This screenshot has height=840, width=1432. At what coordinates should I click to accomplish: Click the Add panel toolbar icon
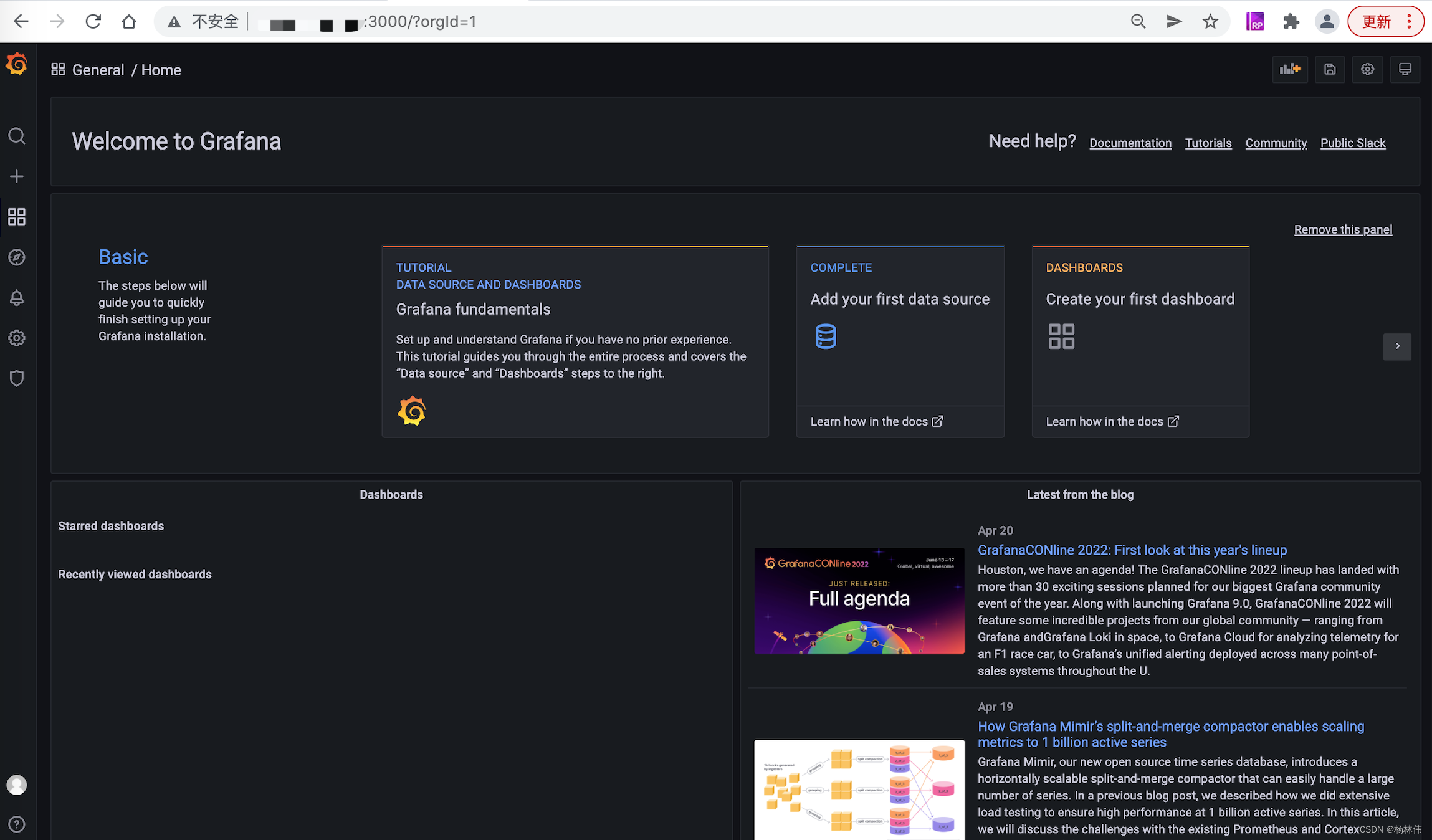pyautogui.click(x=1289, y=69)
